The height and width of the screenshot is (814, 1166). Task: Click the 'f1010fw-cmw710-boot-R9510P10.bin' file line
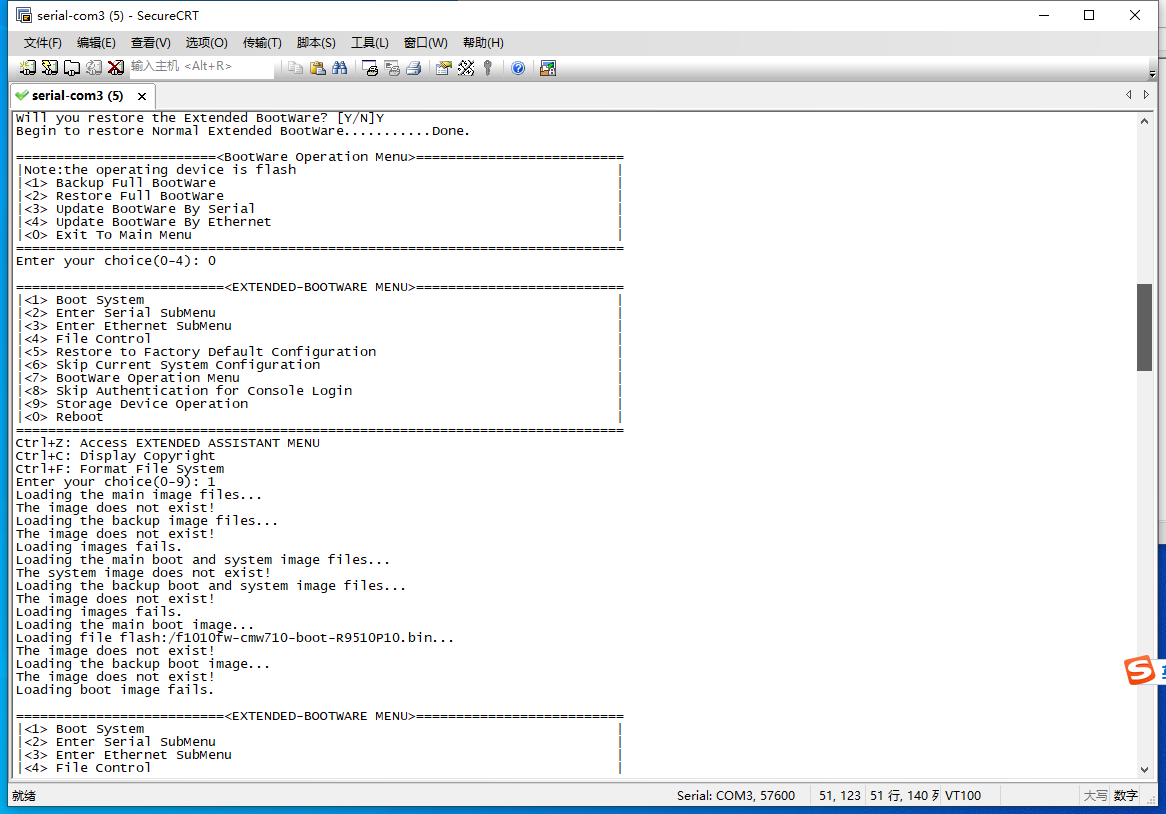[235, 638]
